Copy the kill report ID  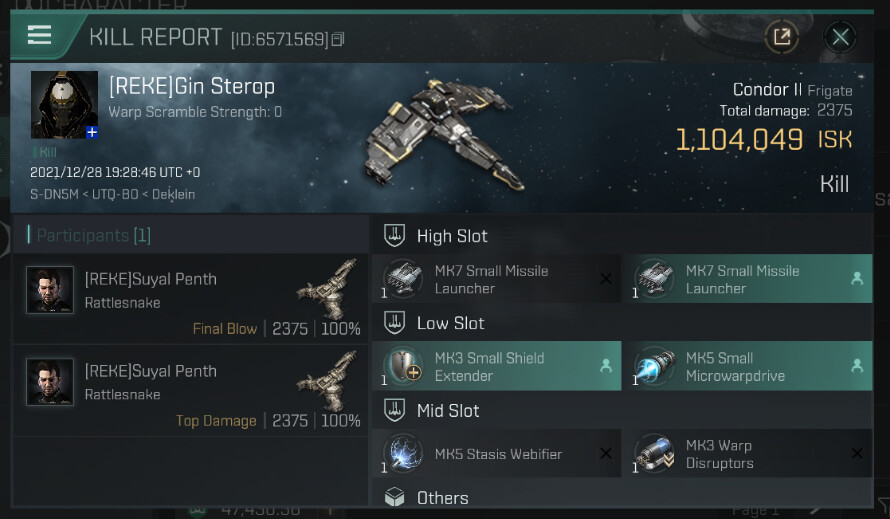click(338, 40)
